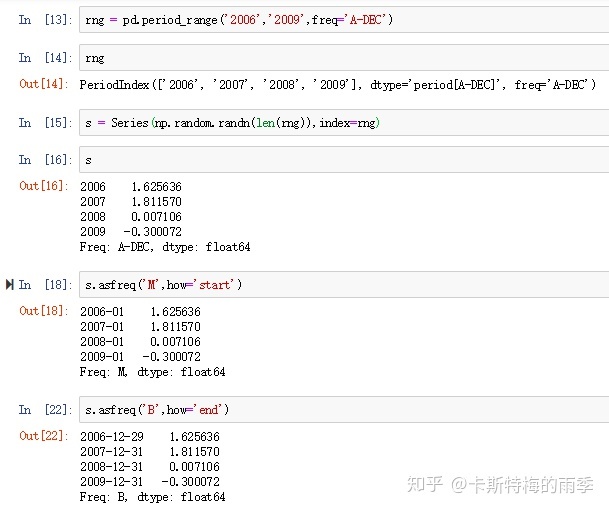Click the In [14]: prompt label
This screenshot has height=511, width=609.
pos(45,58)
